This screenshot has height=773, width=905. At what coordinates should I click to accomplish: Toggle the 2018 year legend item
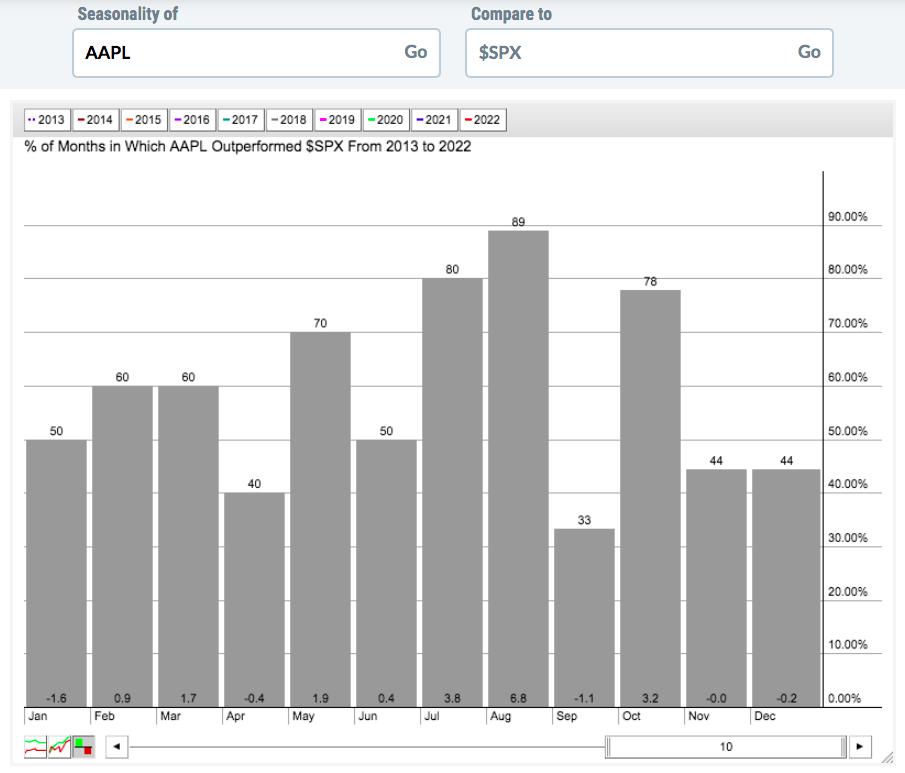(x=289, y=120)
